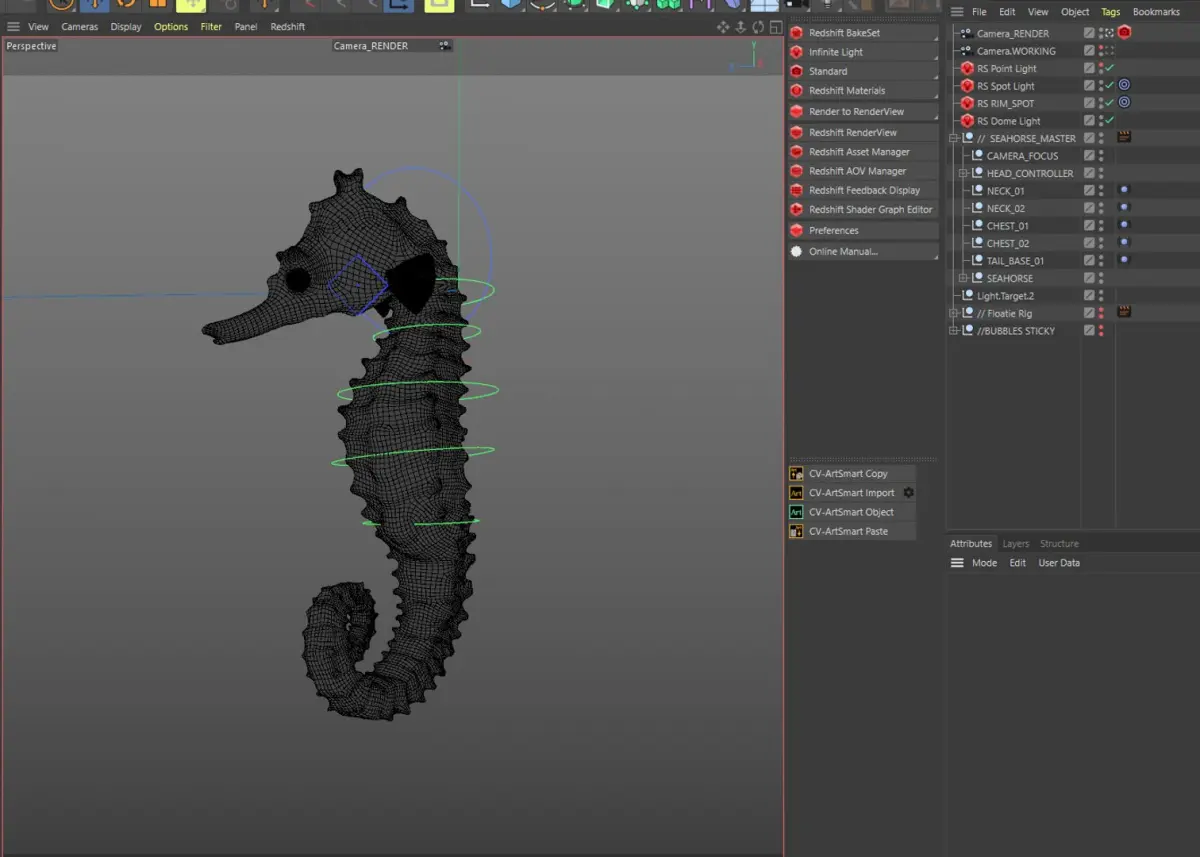Click the Object Manager hamburger menu icon

957,12
